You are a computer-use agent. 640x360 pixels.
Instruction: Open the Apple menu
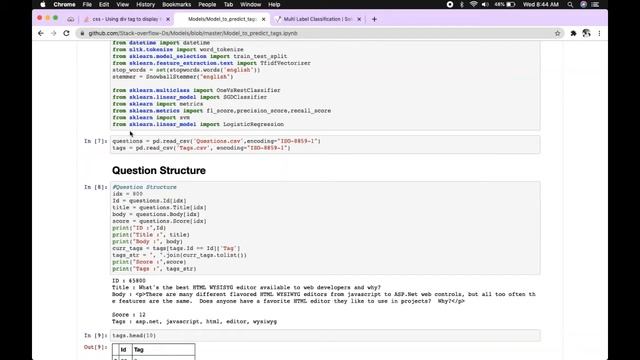tap(43, 4)
